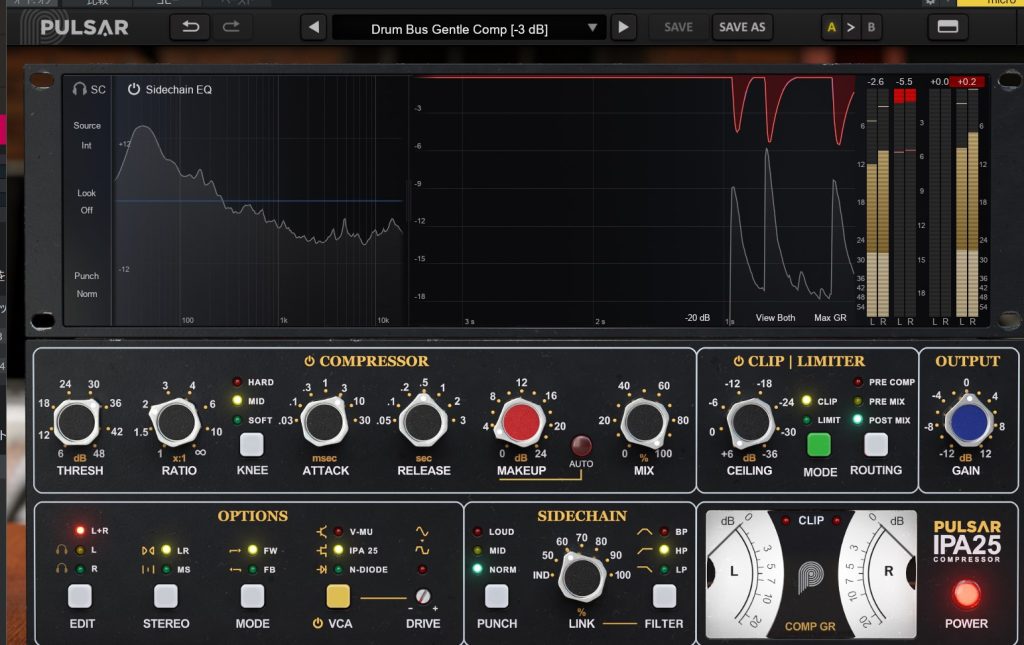
Task: Click the undo arrow icon
Action: (x=189, y=27)
